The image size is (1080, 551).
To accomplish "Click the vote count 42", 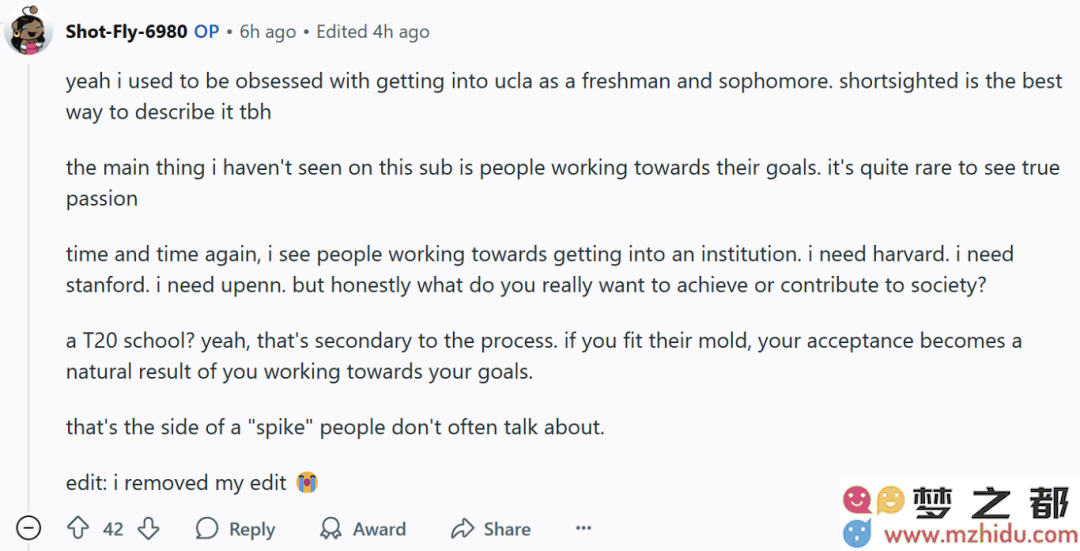I will pyautogui.click(x=113, y=529).
